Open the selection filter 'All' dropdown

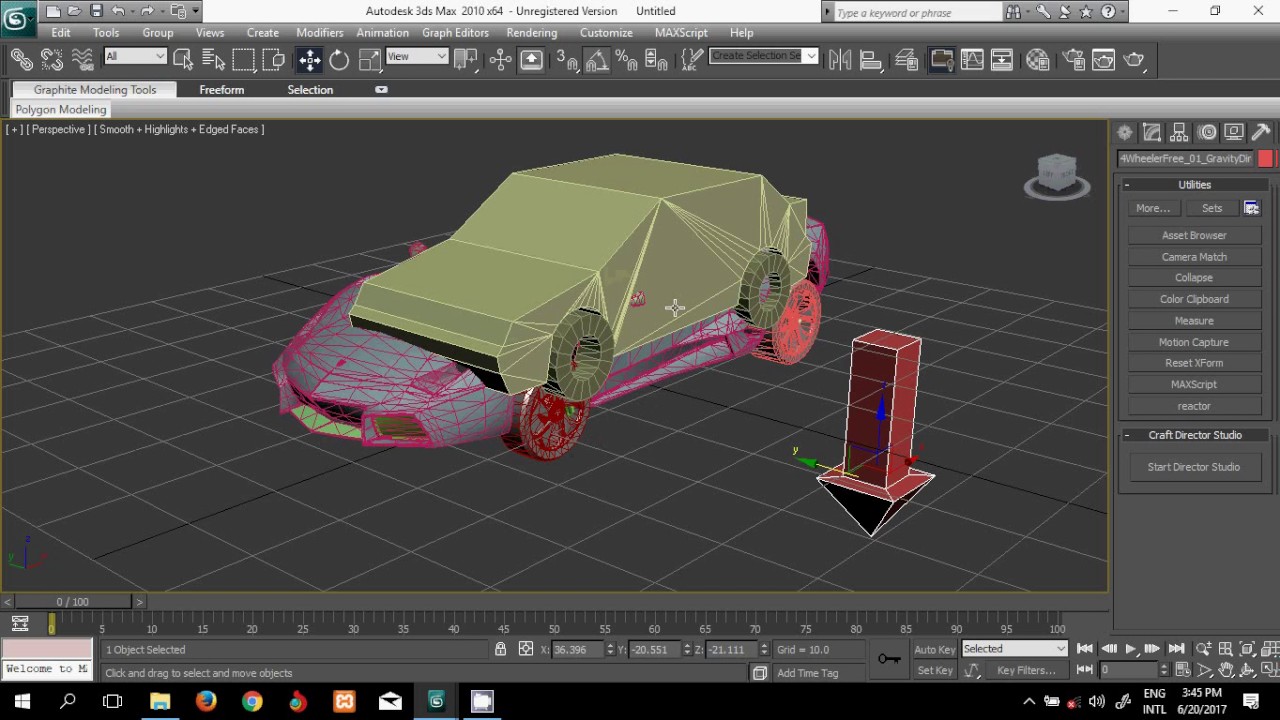[x=135, y=57]
